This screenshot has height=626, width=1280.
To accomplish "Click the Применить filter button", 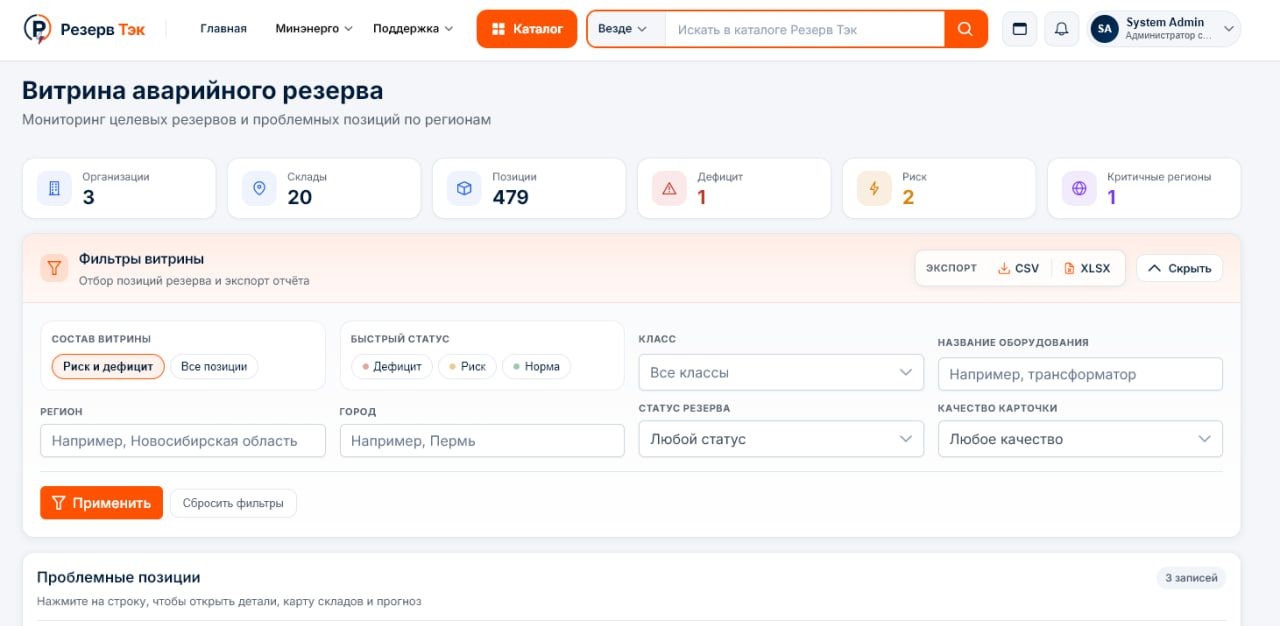I will (101, 503).
